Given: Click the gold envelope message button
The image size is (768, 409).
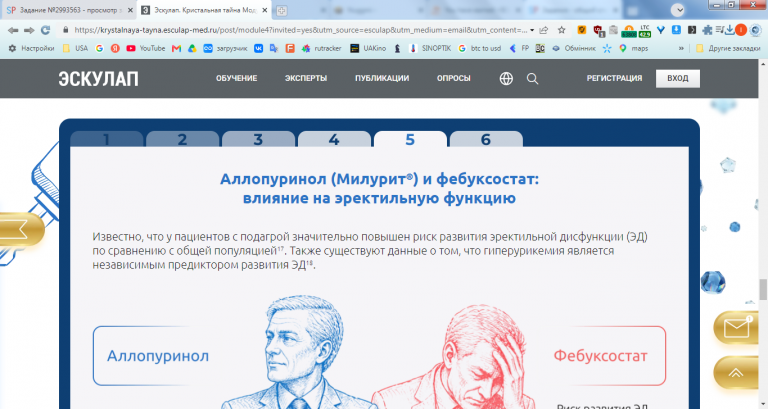Looking at the screenshot, I should 738,328.
